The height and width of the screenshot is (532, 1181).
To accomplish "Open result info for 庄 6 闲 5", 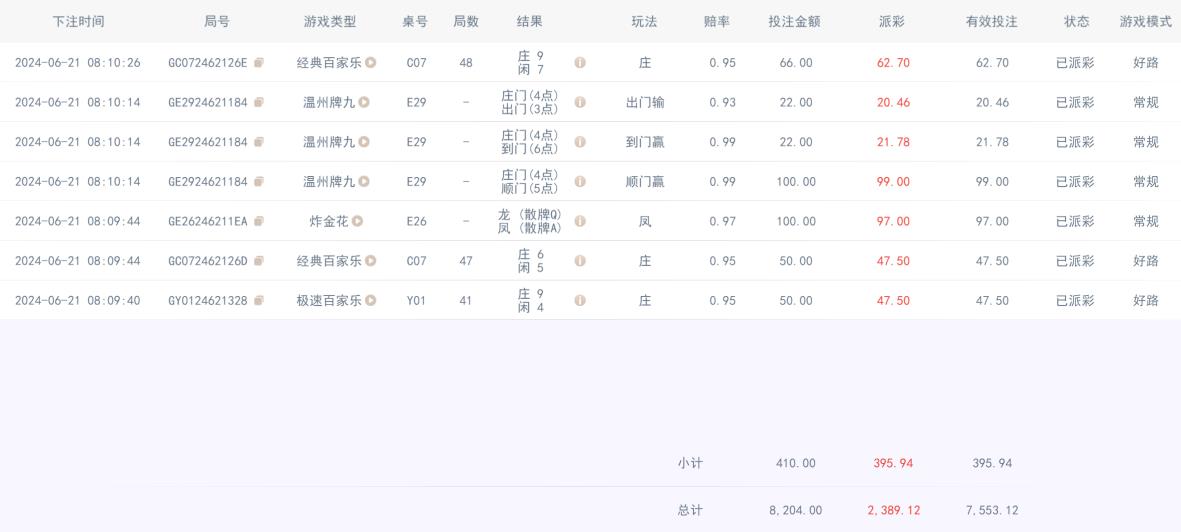I will pyautogui.click(x=580, y=261).
